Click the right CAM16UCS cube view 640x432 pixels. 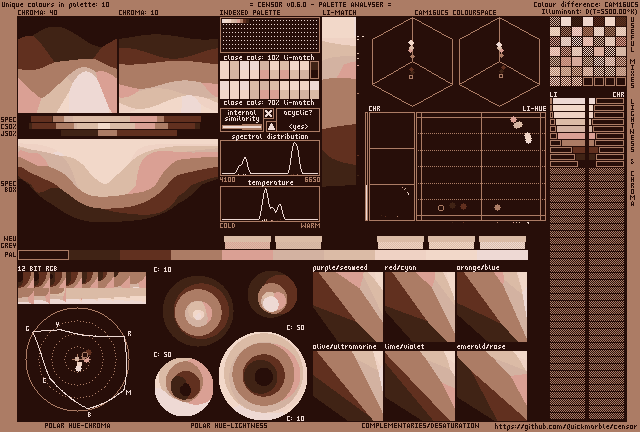click(x=500, y=62)
